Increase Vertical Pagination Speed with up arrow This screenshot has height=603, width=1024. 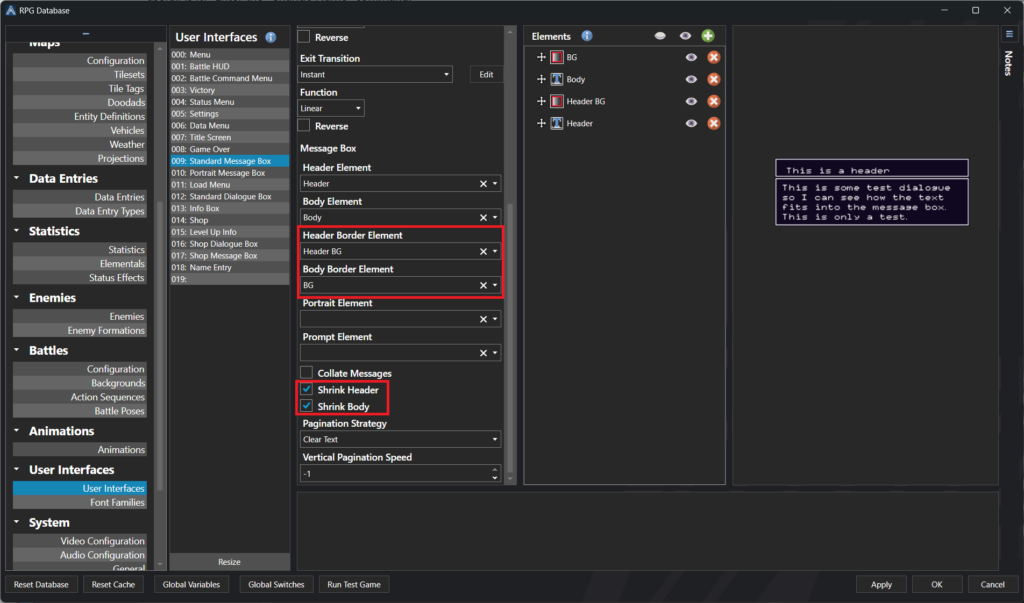494,469
